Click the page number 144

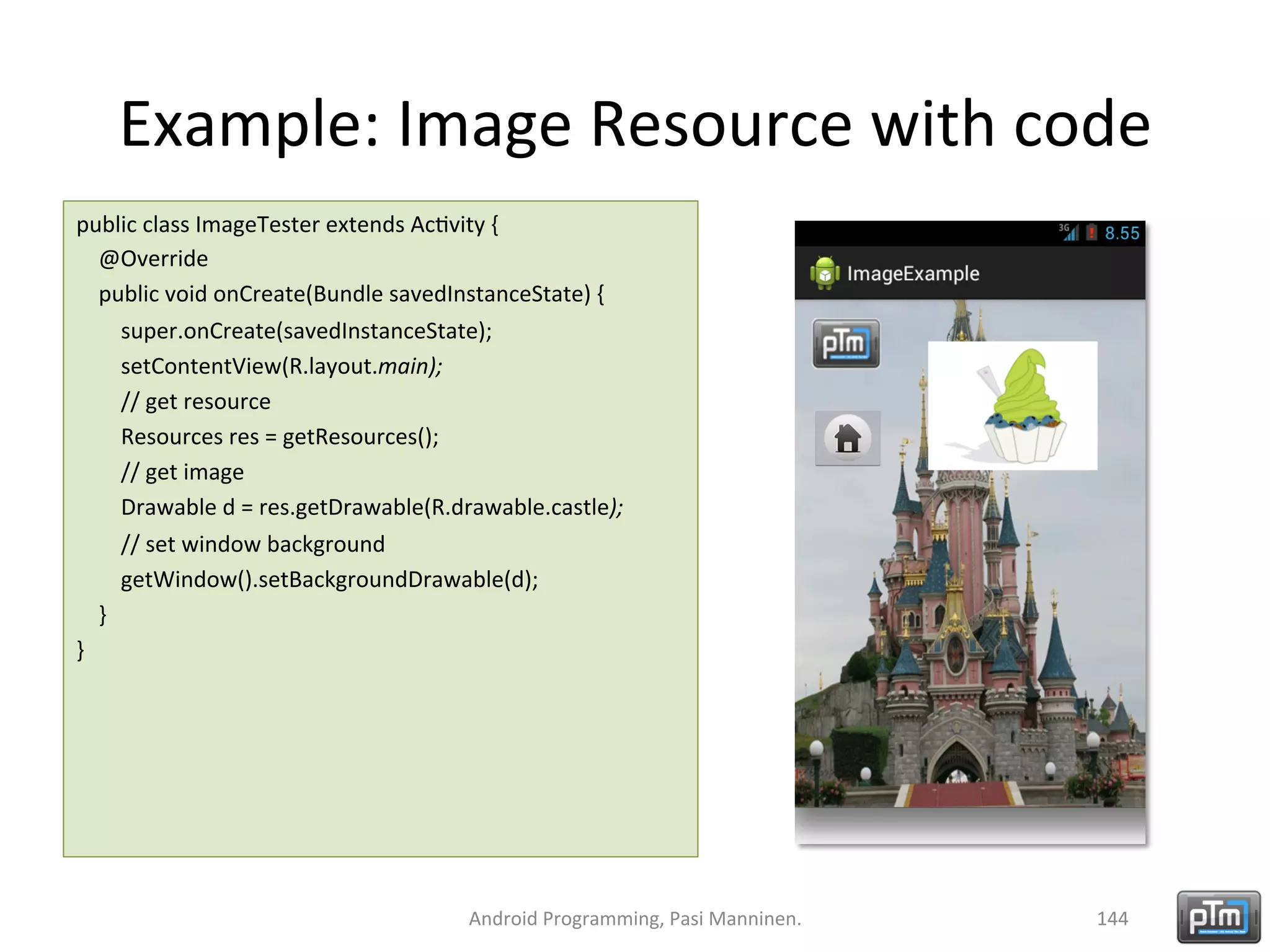pos(1112,919)
